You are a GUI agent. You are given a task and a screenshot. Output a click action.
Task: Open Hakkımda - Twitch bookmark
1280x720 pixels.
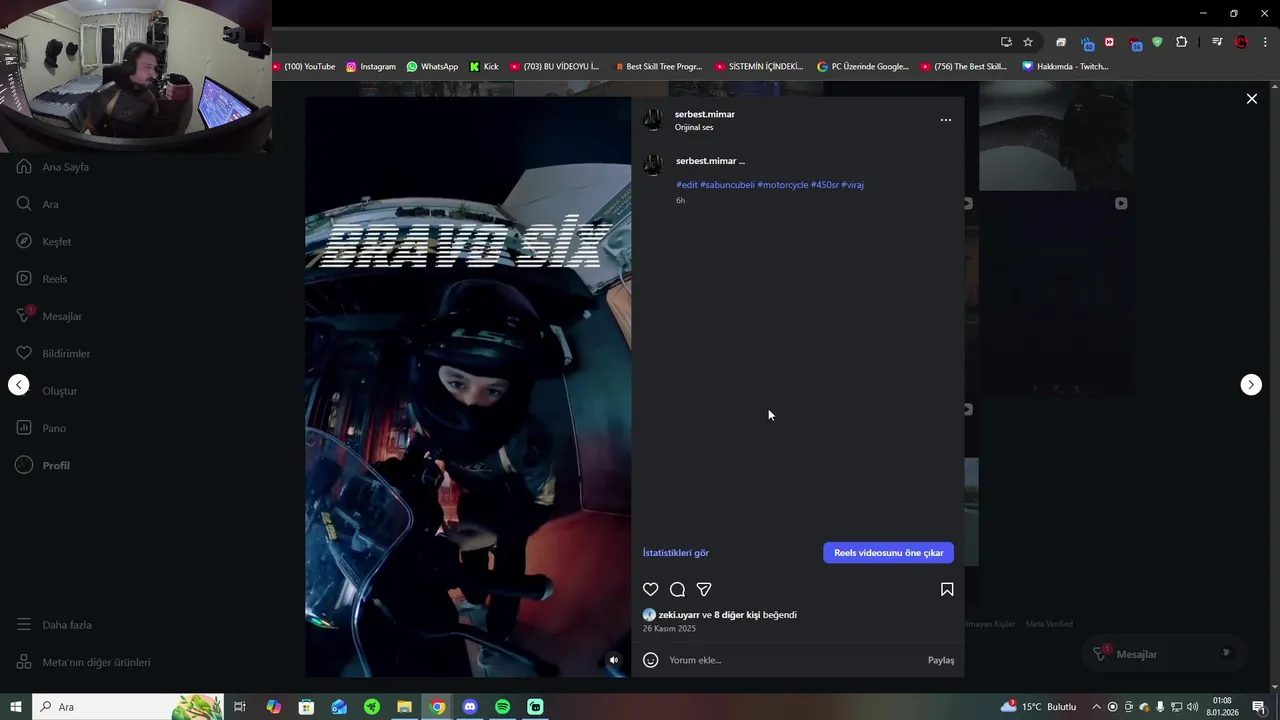(1066, 67)
